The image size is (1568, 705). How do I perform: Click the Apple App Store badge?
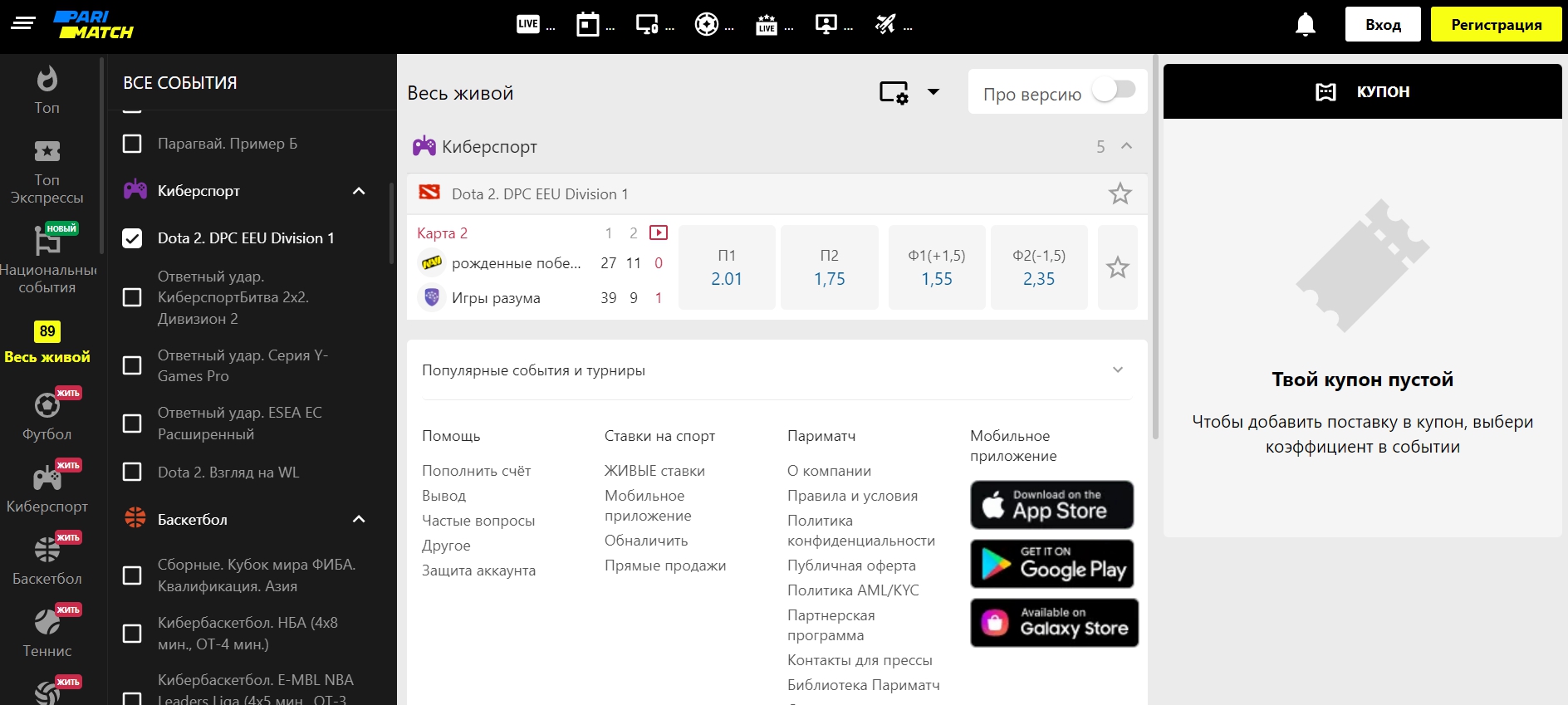1051,505
